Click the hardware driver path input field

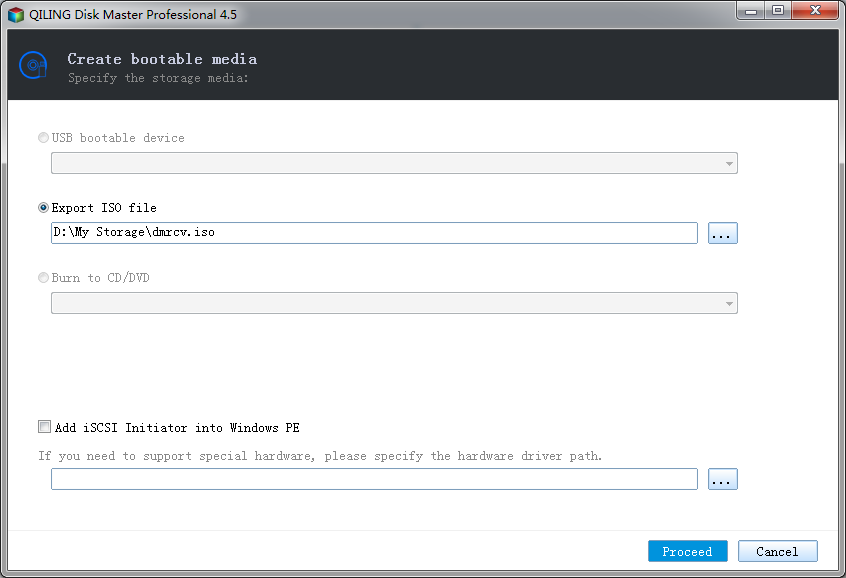[374, 479]
